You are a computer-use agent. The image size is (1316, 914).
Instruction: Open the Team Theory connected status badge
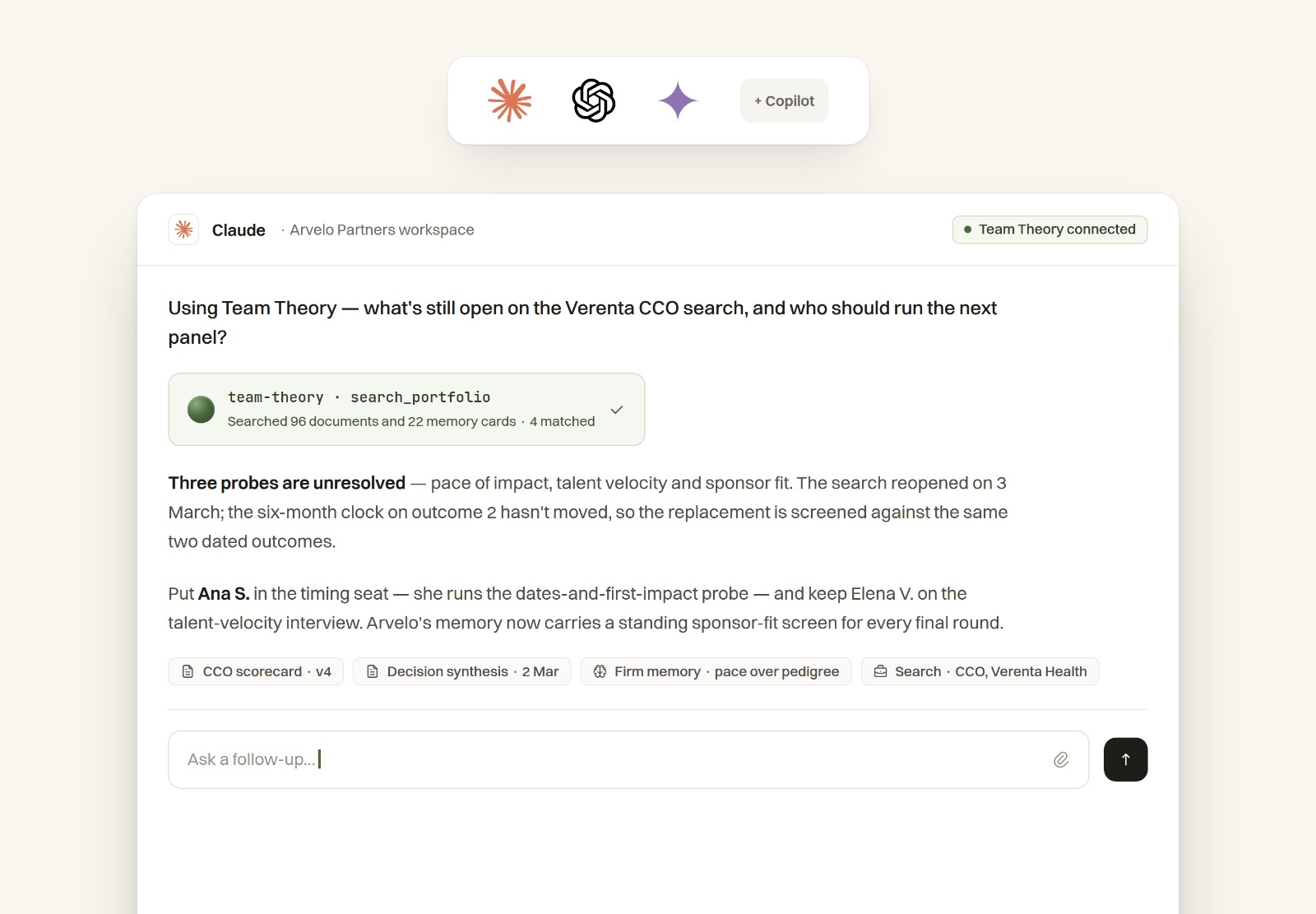1050,230
